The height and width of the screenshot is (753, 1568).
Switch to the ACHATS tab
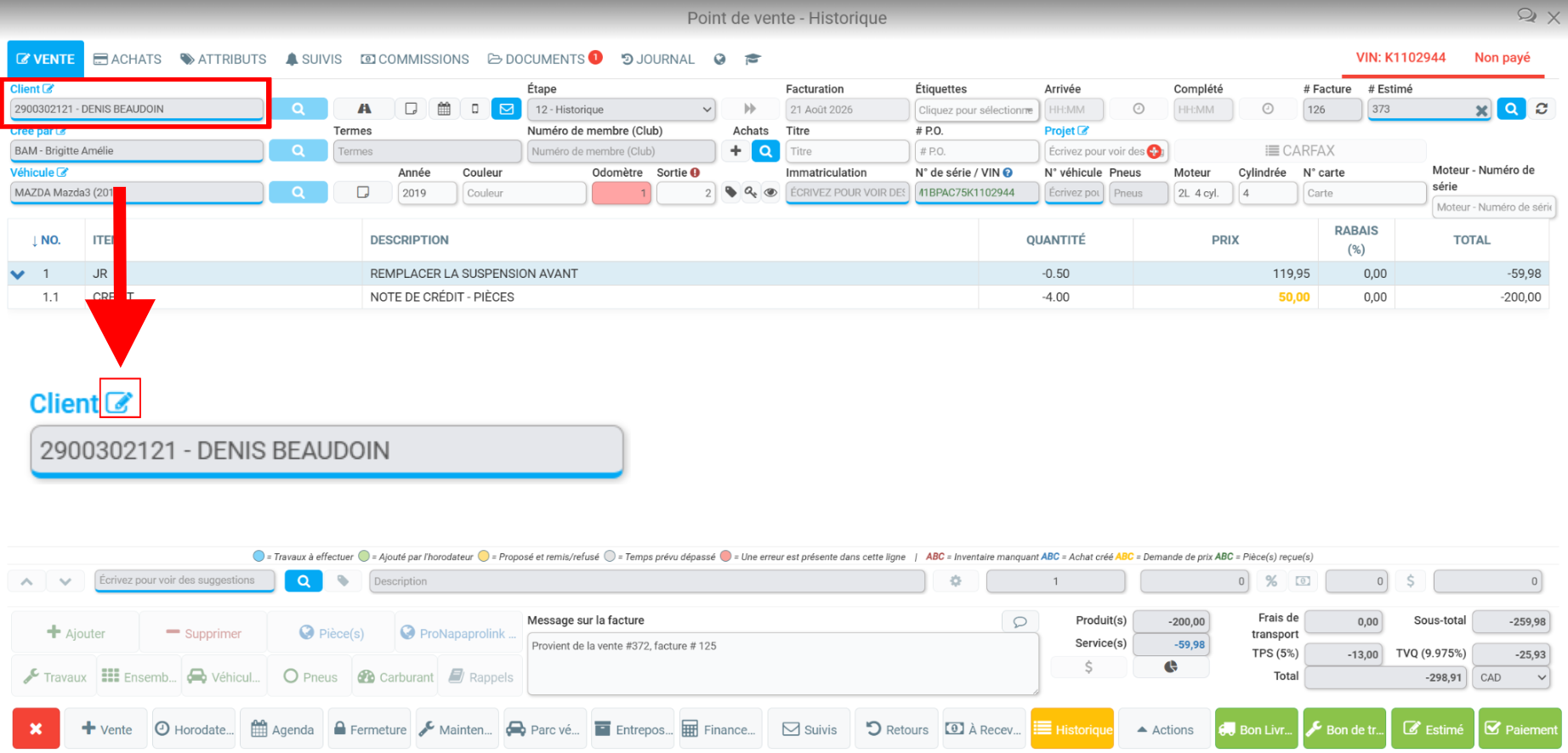(x=128, y=59)
